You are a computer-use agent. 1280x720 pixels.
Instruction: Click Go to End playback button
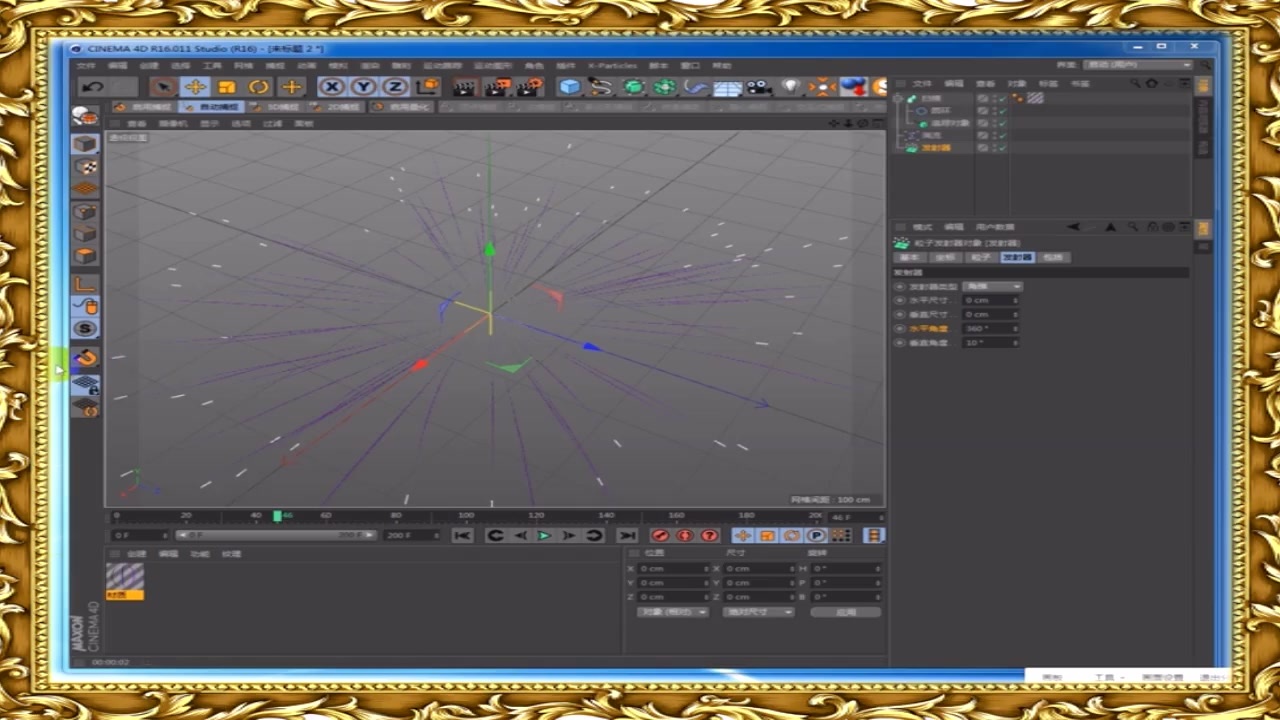(627, 535)
